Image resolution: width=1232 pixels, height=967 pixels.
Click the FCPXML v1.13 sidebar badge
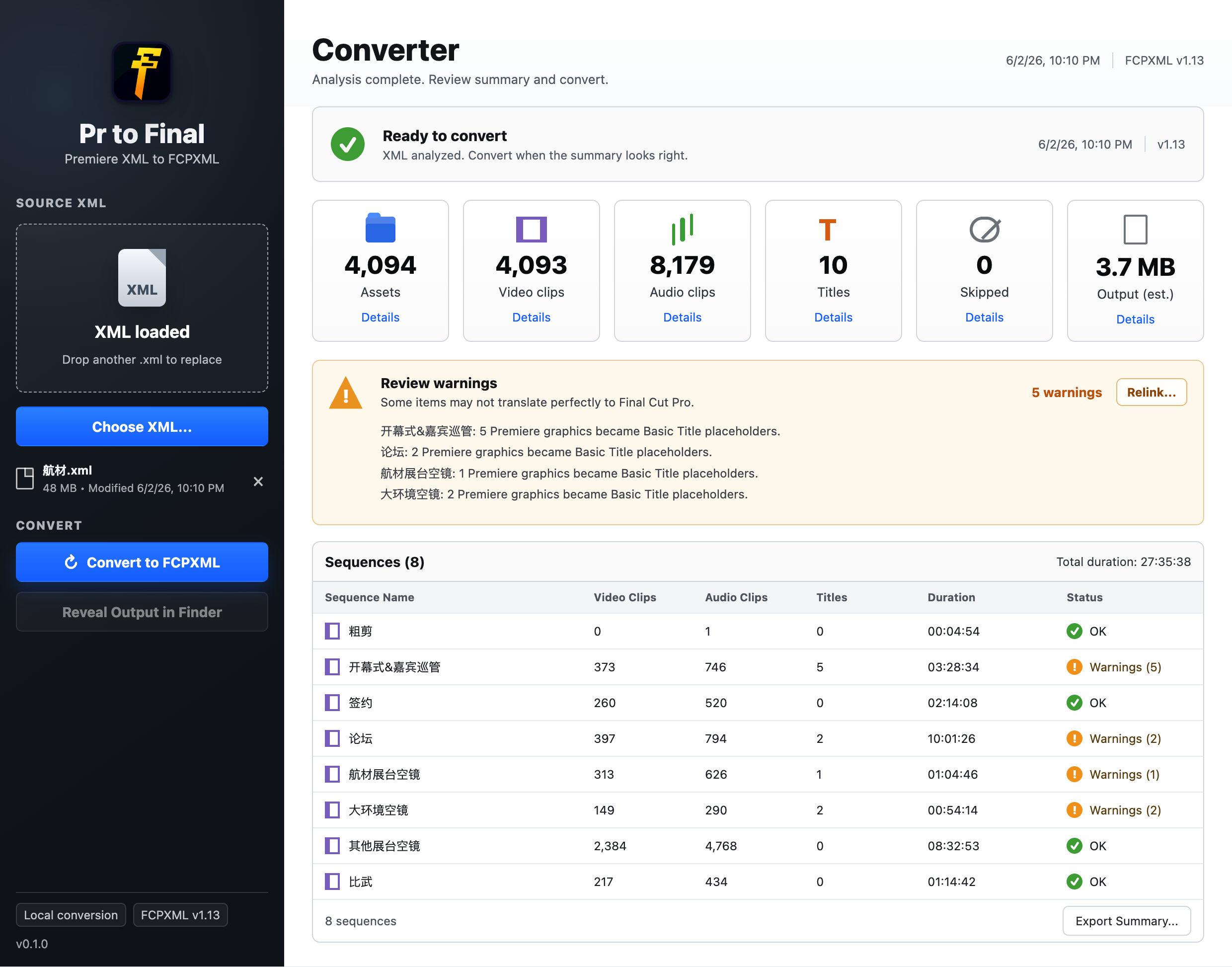pos(180,915)
